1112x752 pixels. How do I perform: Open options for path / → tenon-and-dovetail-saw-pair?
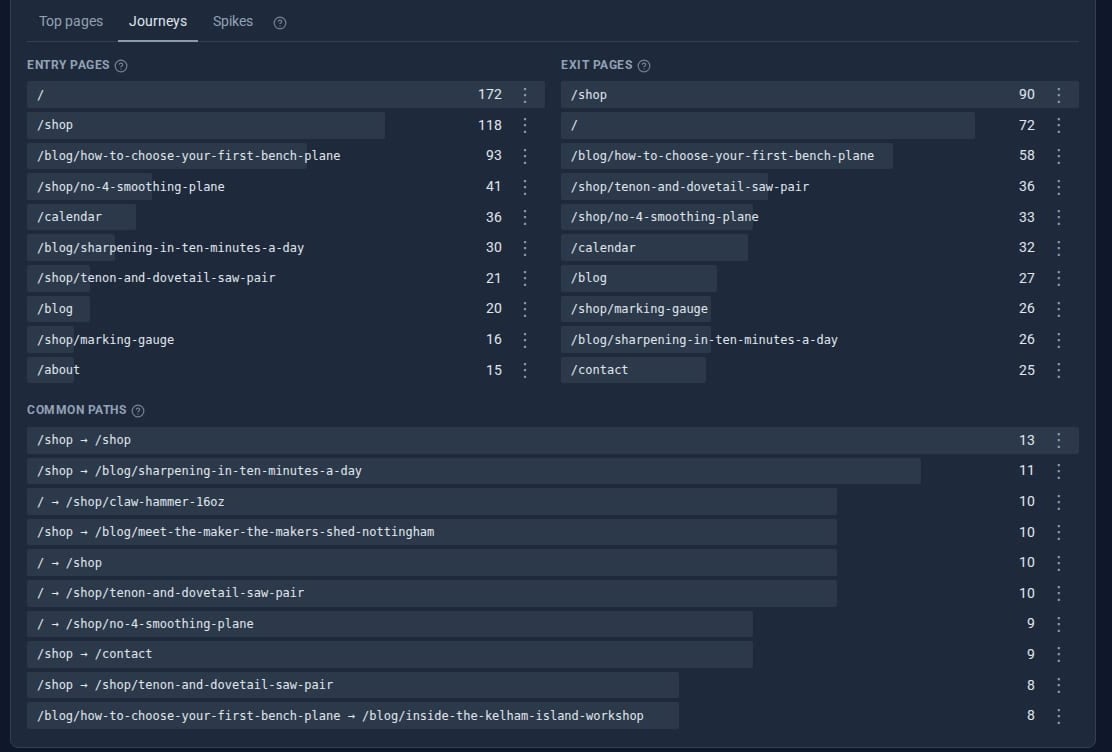[x=1059, y=593]
